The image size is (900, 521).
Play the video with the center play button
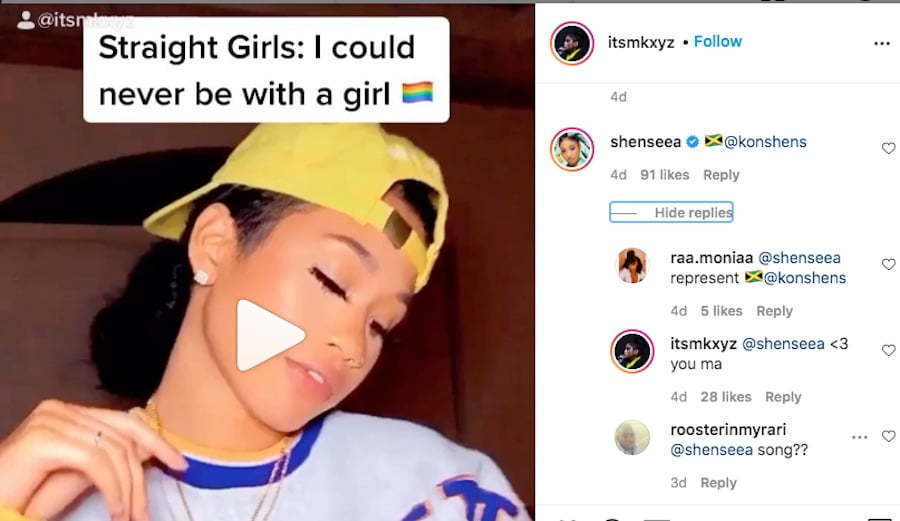[268, 335]
